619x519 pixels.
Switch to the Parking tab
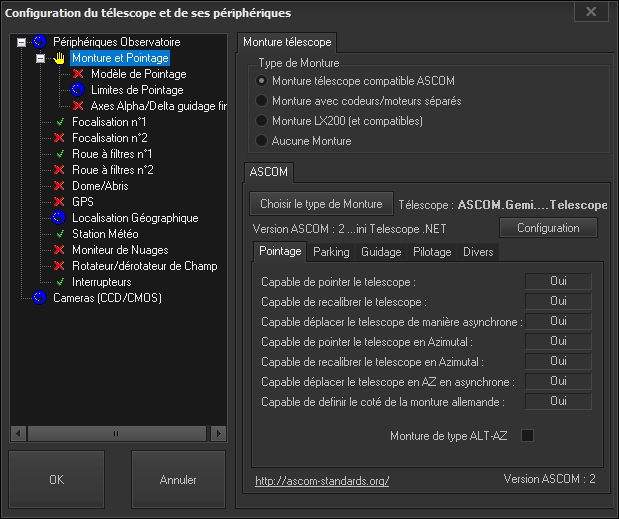tap(331, 252)
